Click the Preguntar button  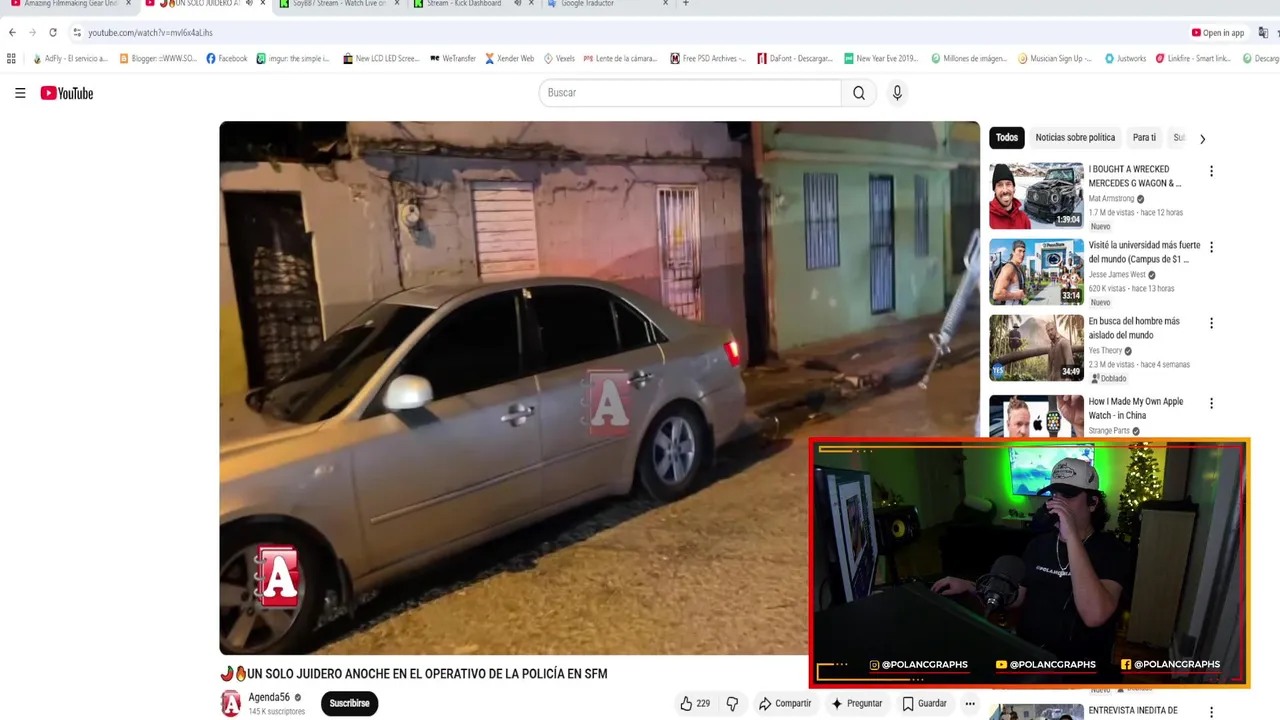pyautogui.click(x=857, y=703)
